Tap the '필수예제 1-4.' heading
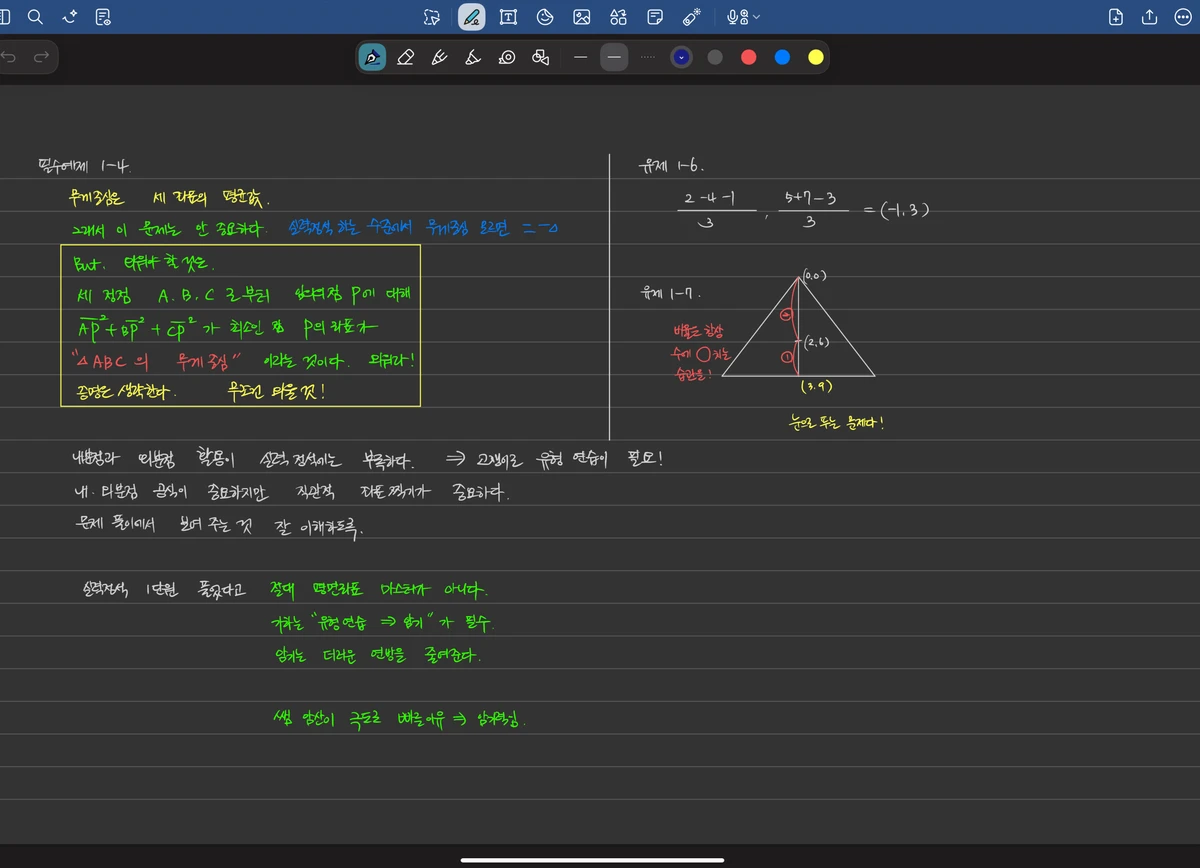This screenshot has height=868, width=1200. tap(85, 166)
